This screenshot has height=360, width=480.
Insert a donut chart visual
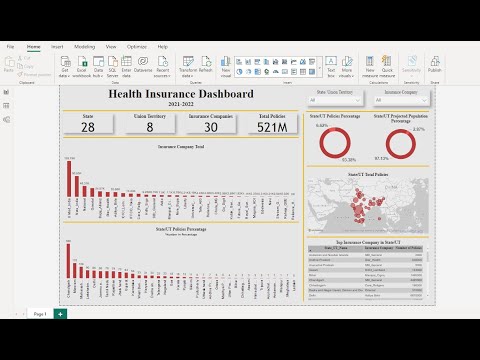coord(248,72)
